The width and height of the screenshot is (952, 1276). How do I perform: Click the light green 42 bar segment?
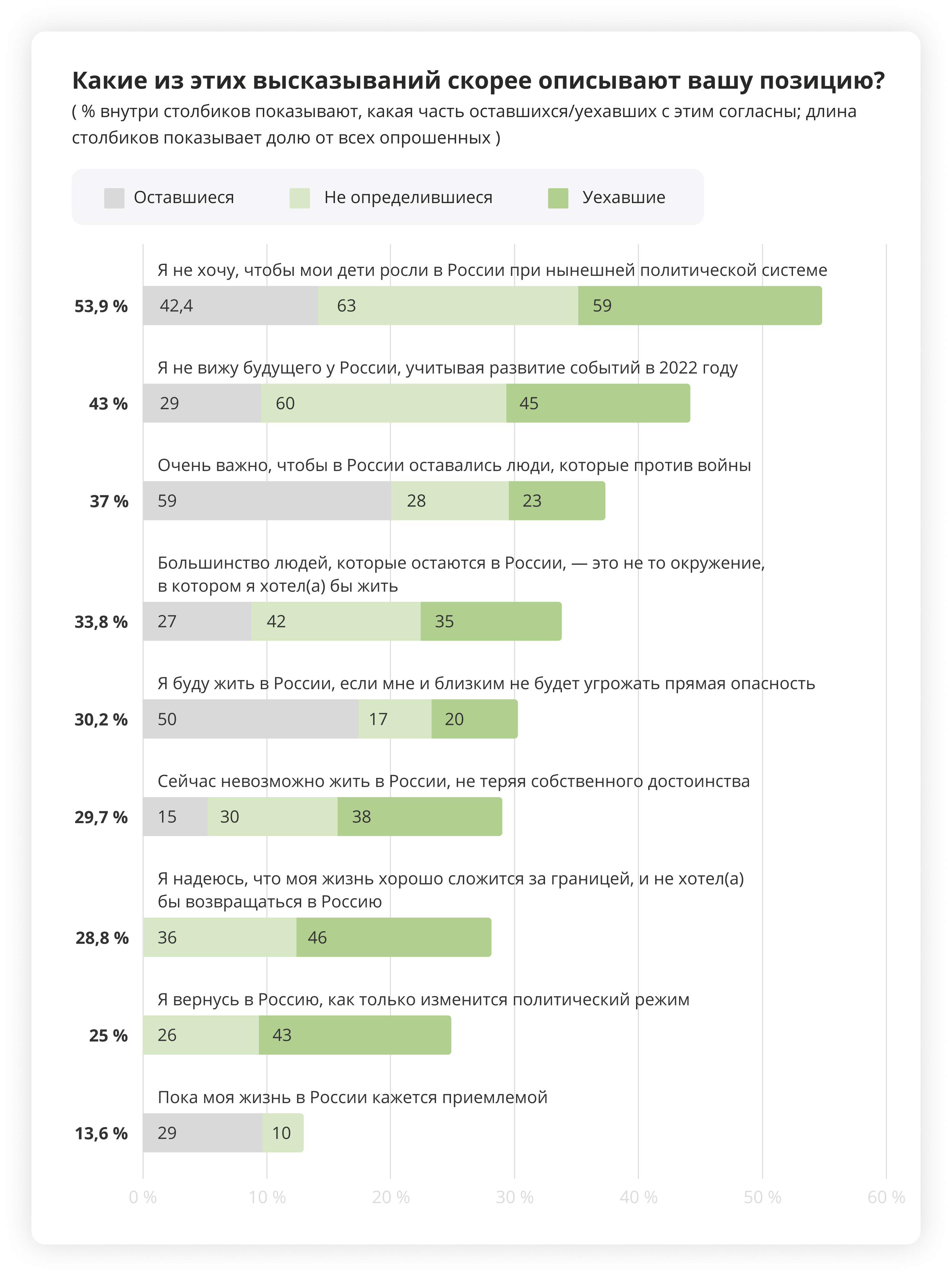tap(335, 621)
